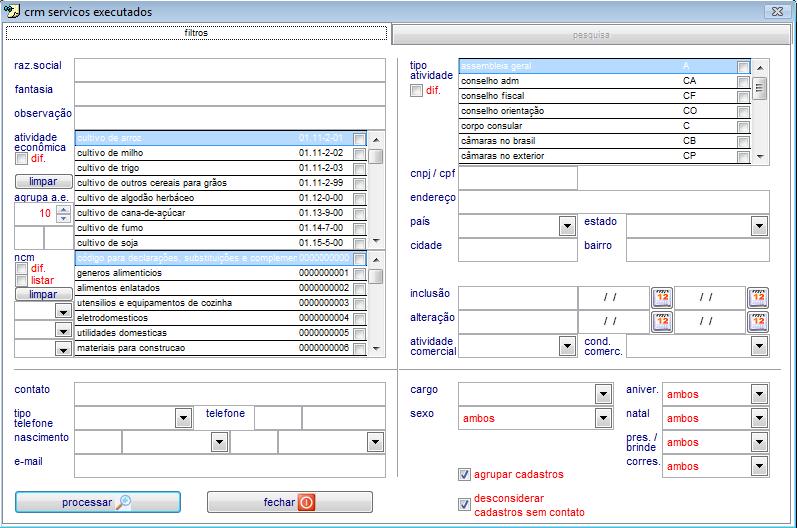Expand the estado dropdown
This screenshot has height=528, width=797.
[x=759, y=227]
